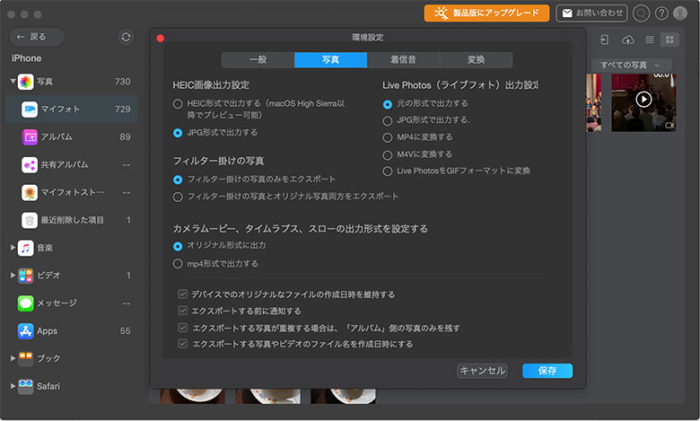Image resolution: width=700 pixels, height=421 pixels.
Task: Click the お問い合わせ contact button
Action: [x=592, y=13]
